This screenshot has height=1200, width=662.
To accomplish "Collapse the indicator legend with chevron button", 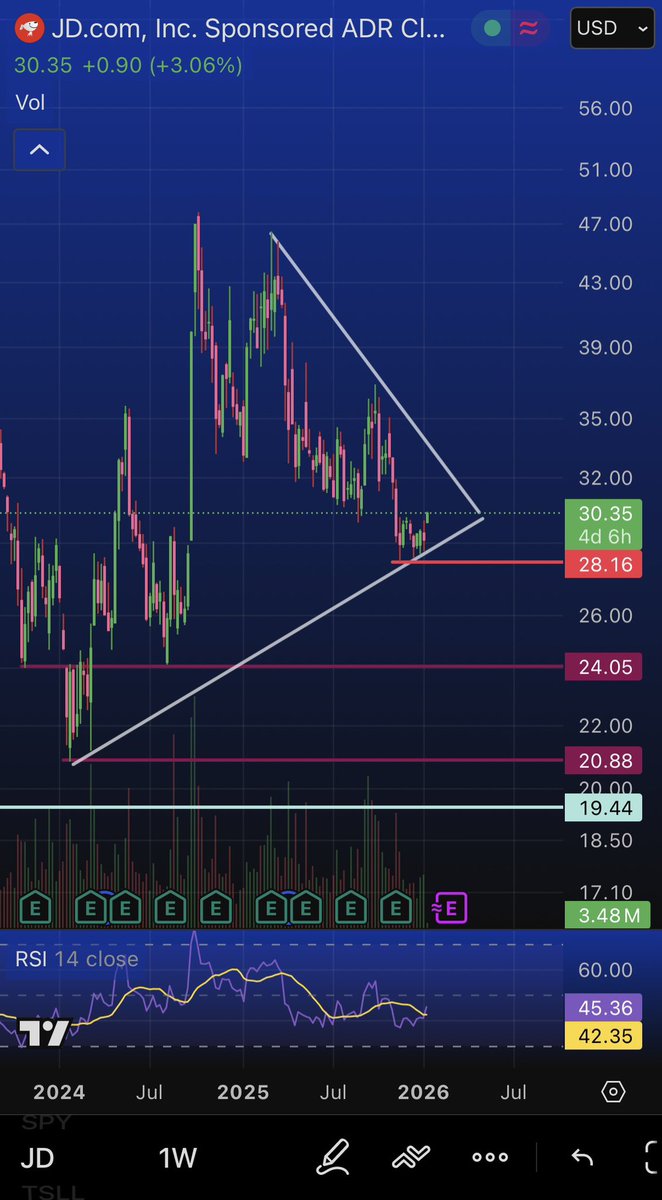I will [39, 150].
